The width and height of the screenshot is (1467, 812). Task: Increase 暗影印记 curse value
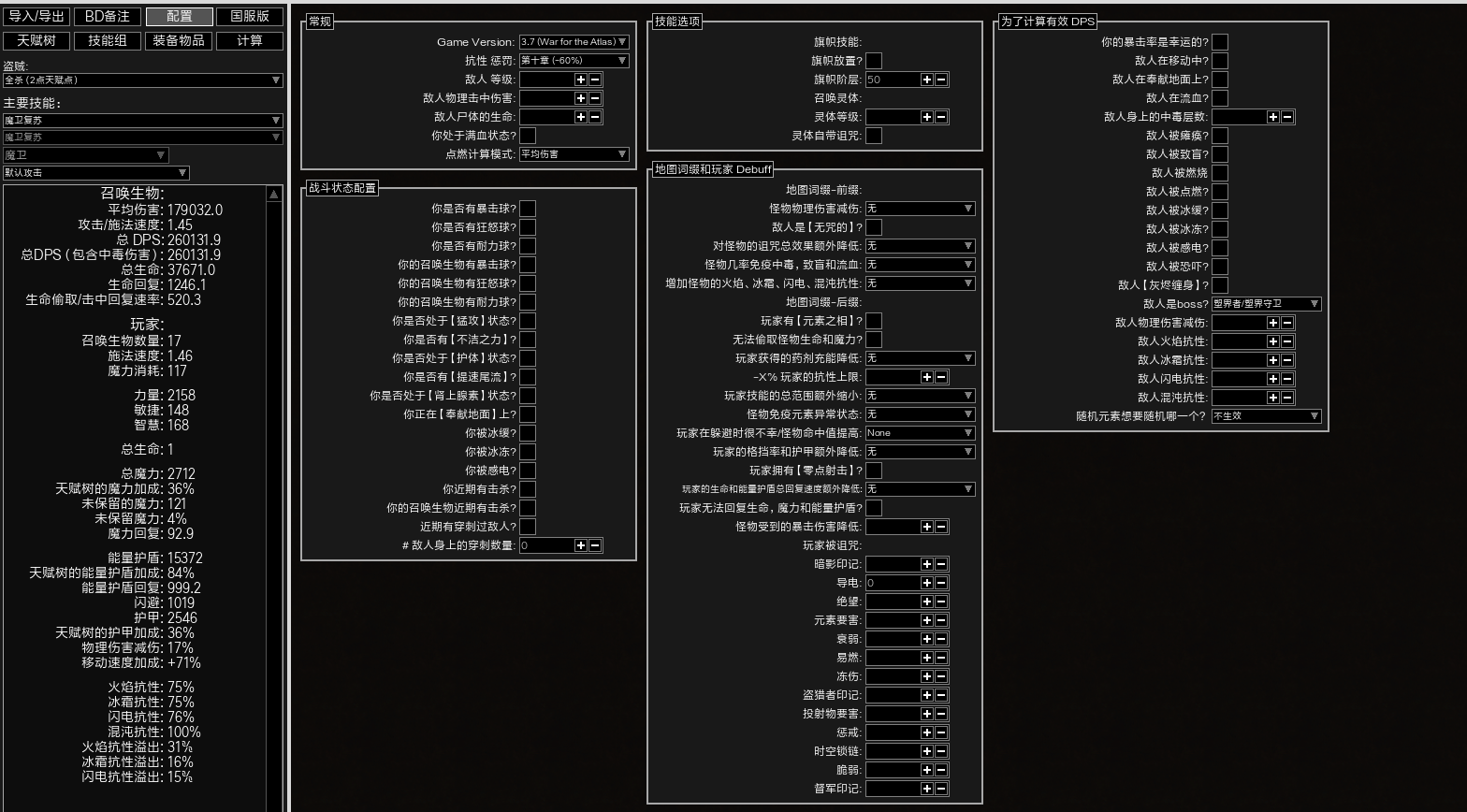pos(926,564)
